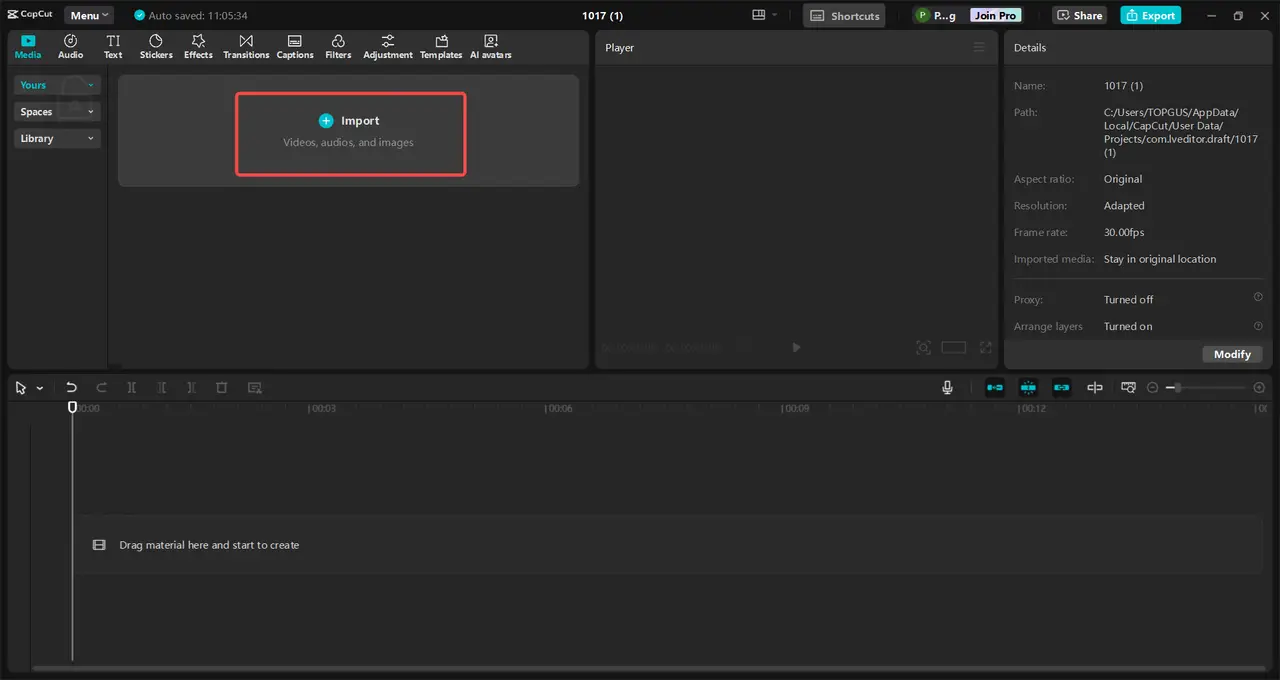Expand the Spaces section
The image size is (1280, 680).
point(56,111)
